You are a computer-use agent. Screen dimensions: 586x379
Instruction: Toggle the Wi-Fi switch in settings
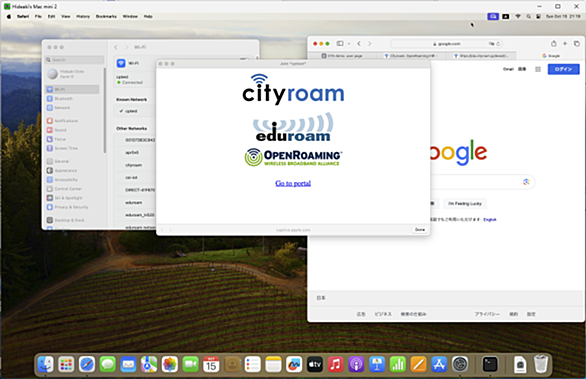244,60
